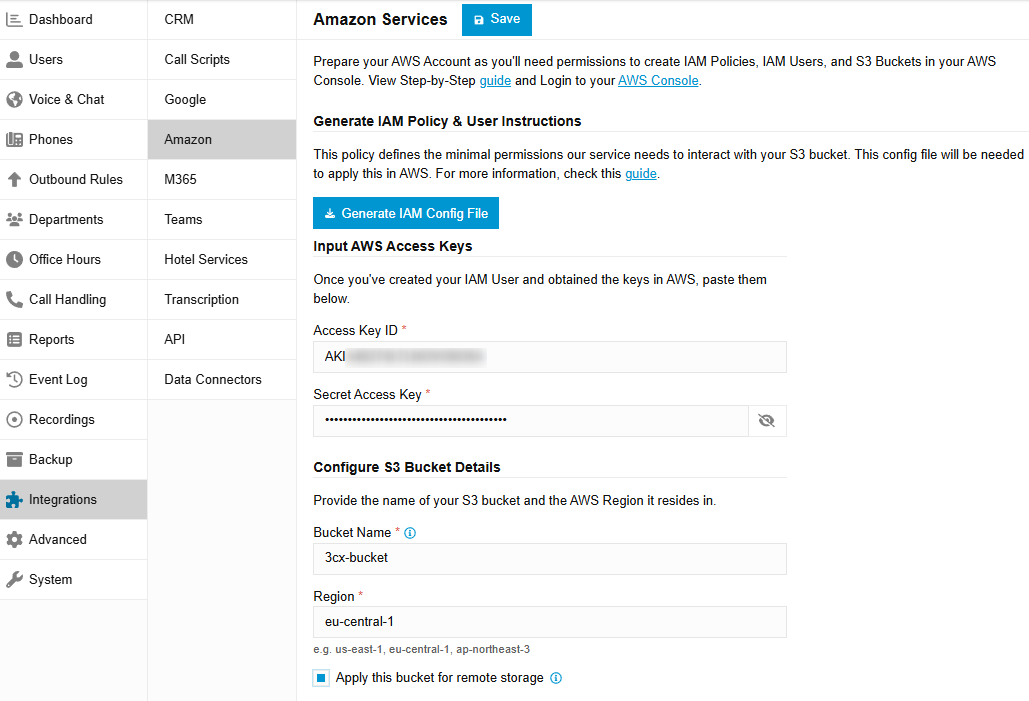This screenshot has height=701, width=1029.
Task: Click the info icon beside Bucket Name
Action: (410, 533)
